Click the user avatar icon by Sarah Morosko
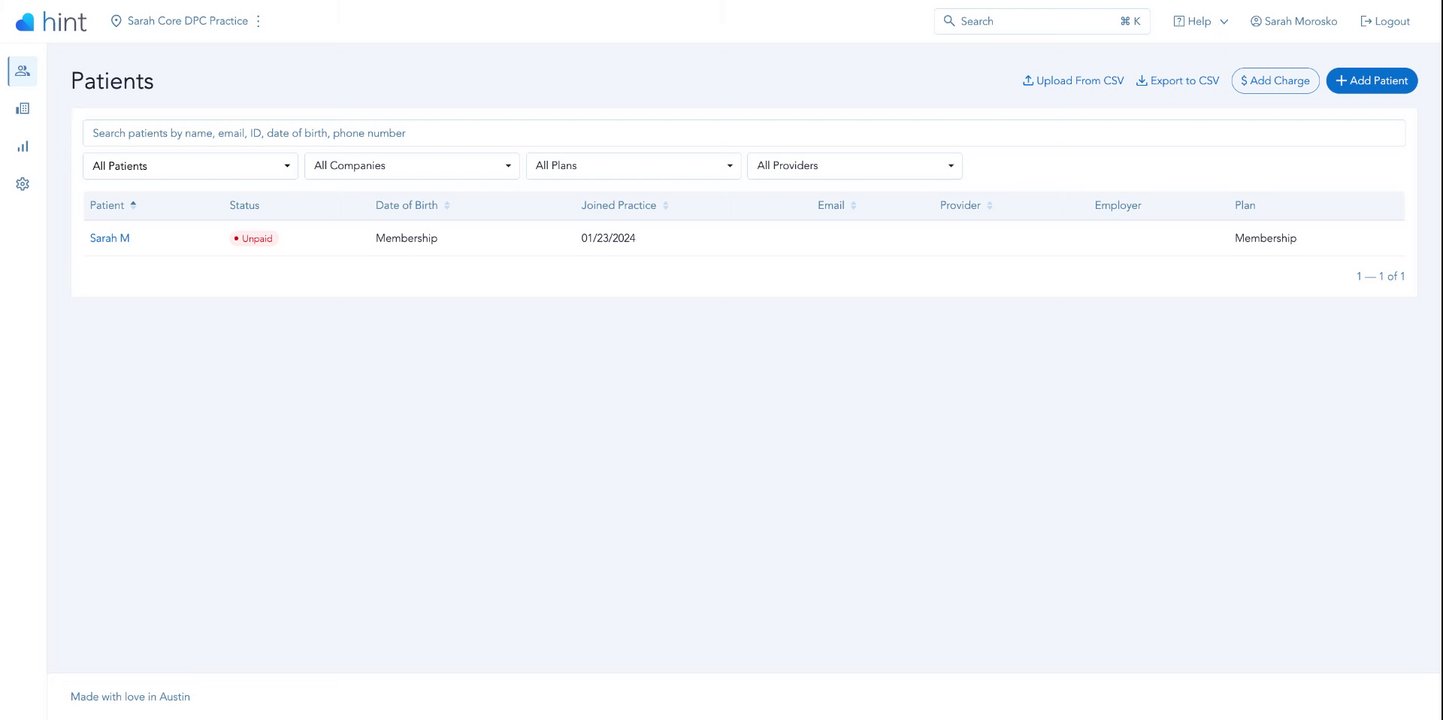This screenshot has height=720, width=1443. 1256,21
